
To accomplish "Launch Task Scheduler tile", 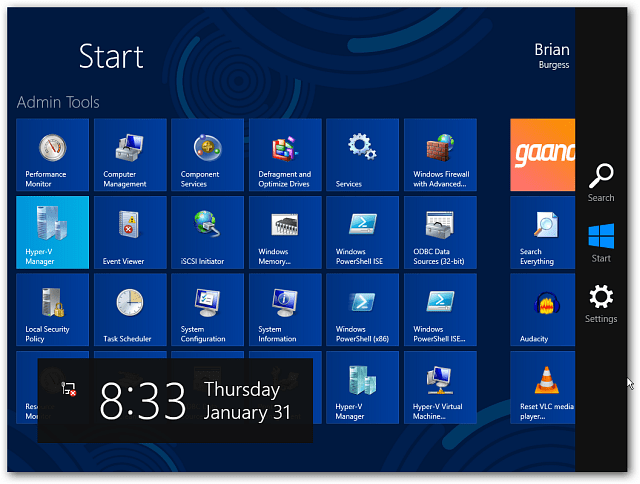I will point(130,310).
